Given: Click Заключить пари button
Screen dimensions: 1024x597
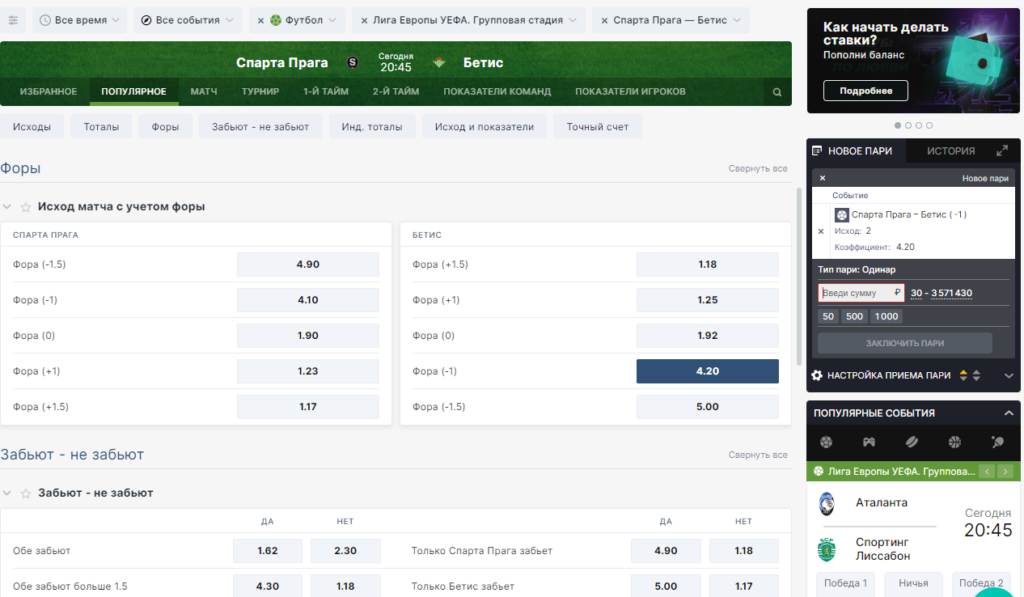Looking at the screenshot, I should click(x=904, y=343).
